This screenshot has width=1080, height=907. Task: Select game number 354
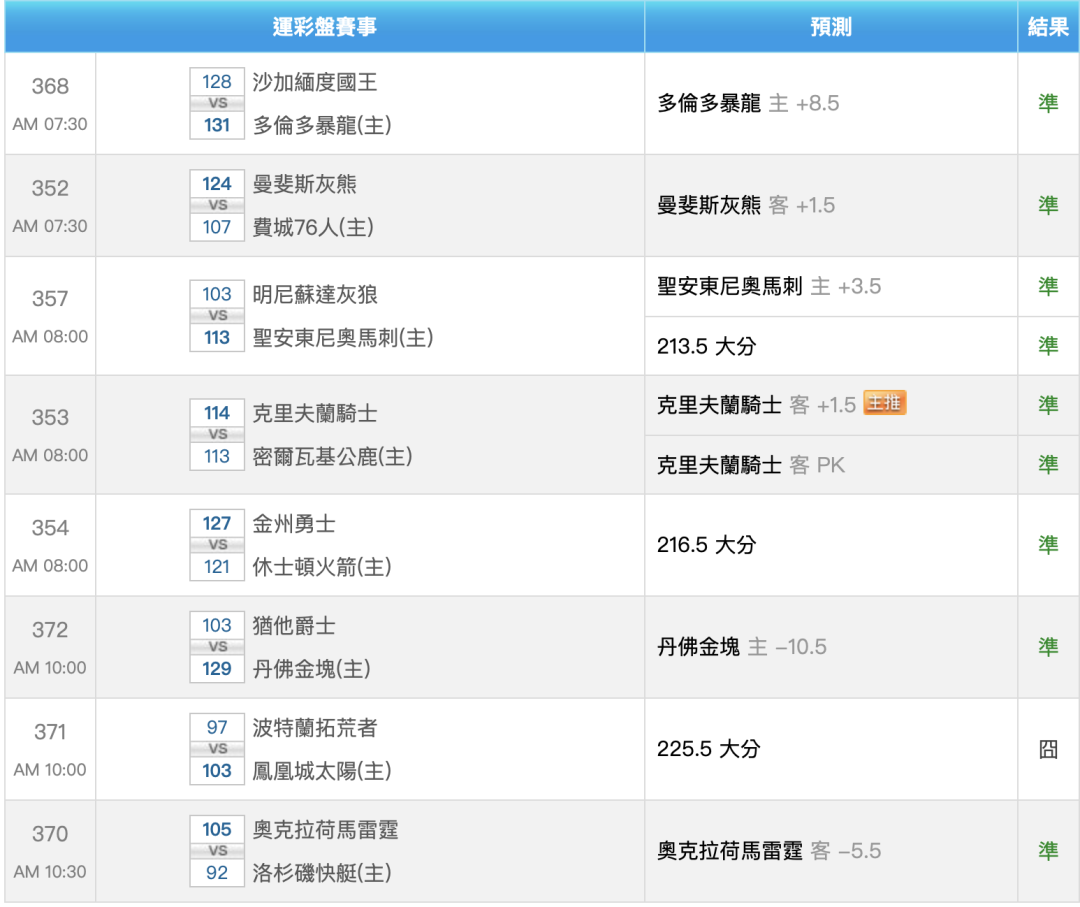tap(50, 528)
